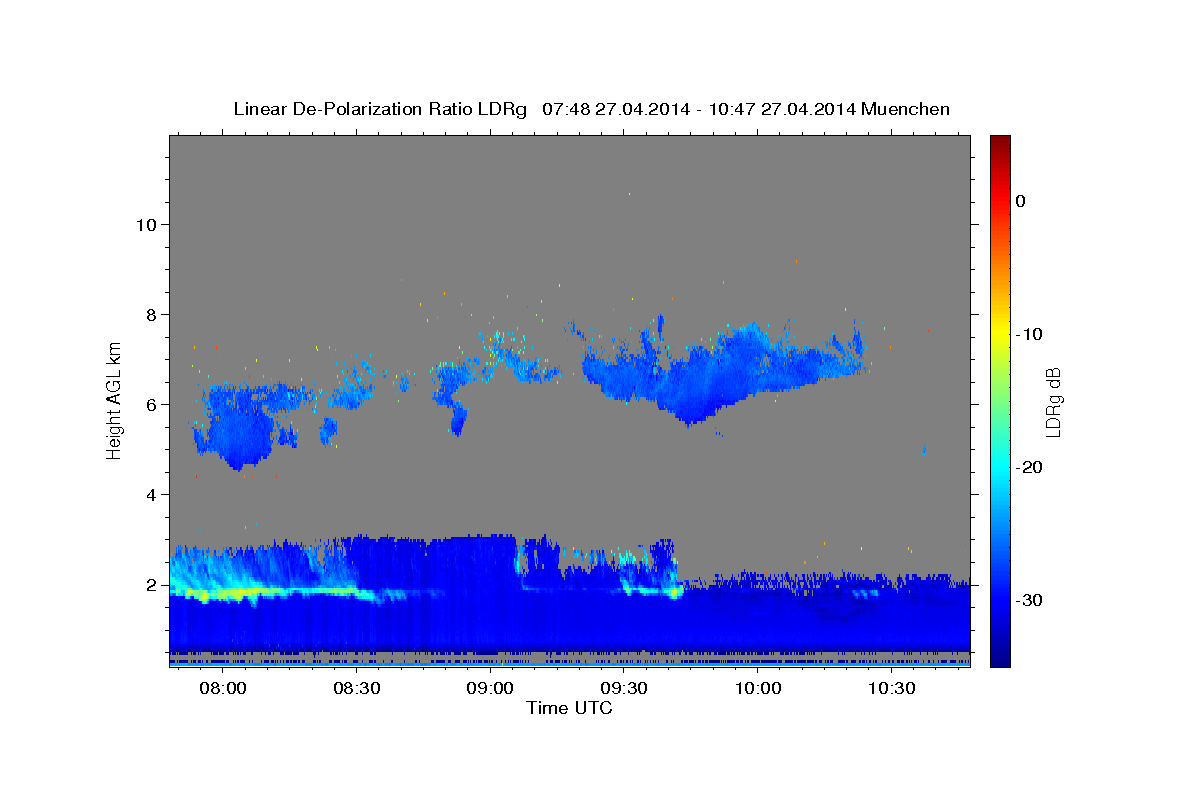This screenshot has height=800, width=1200.
Task: Click the height tick label 6
Action: [150, 404]
